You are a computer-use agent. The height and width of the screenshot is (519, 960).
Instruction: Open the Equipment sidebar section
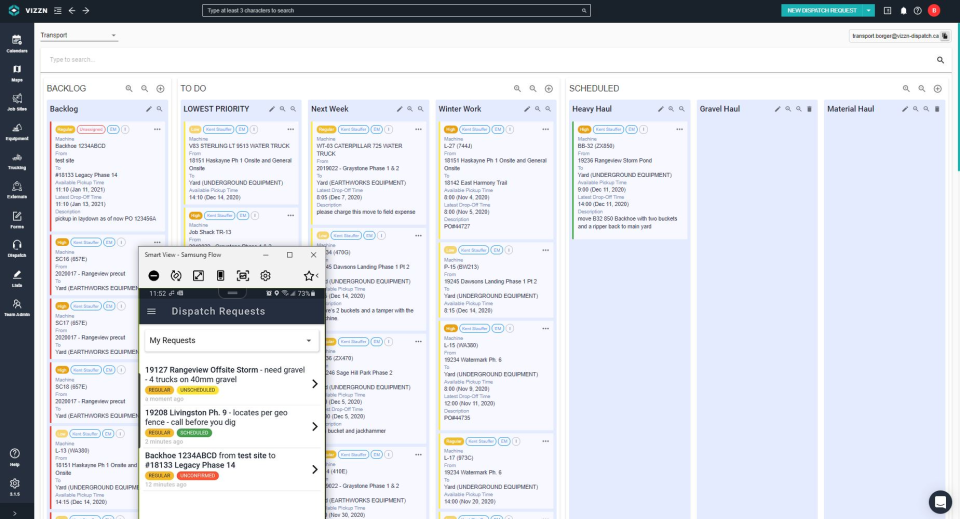pos(17,132)
